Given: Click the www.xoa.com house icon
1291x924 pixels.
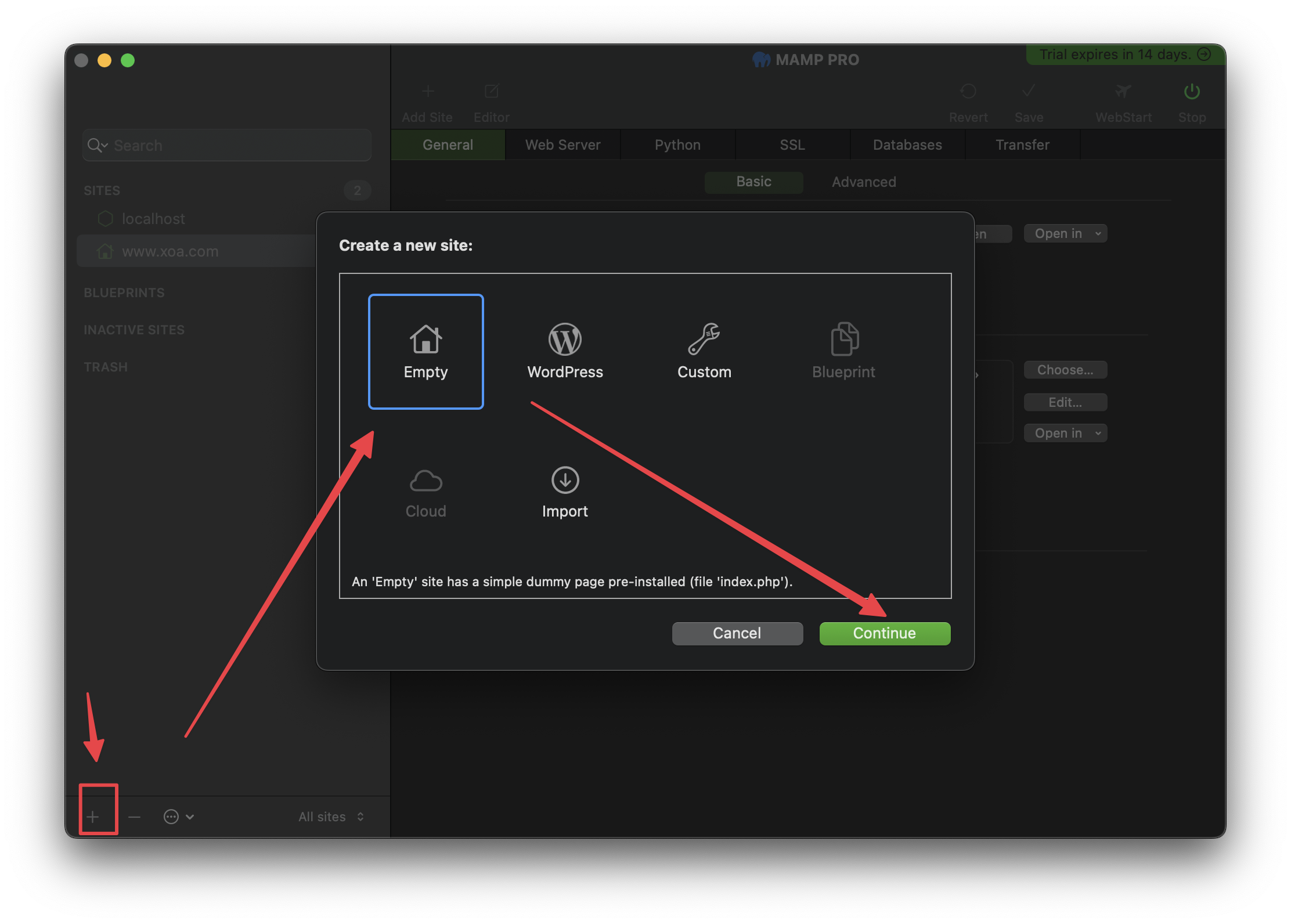Looking at the screenshot, I should (105, 251).
